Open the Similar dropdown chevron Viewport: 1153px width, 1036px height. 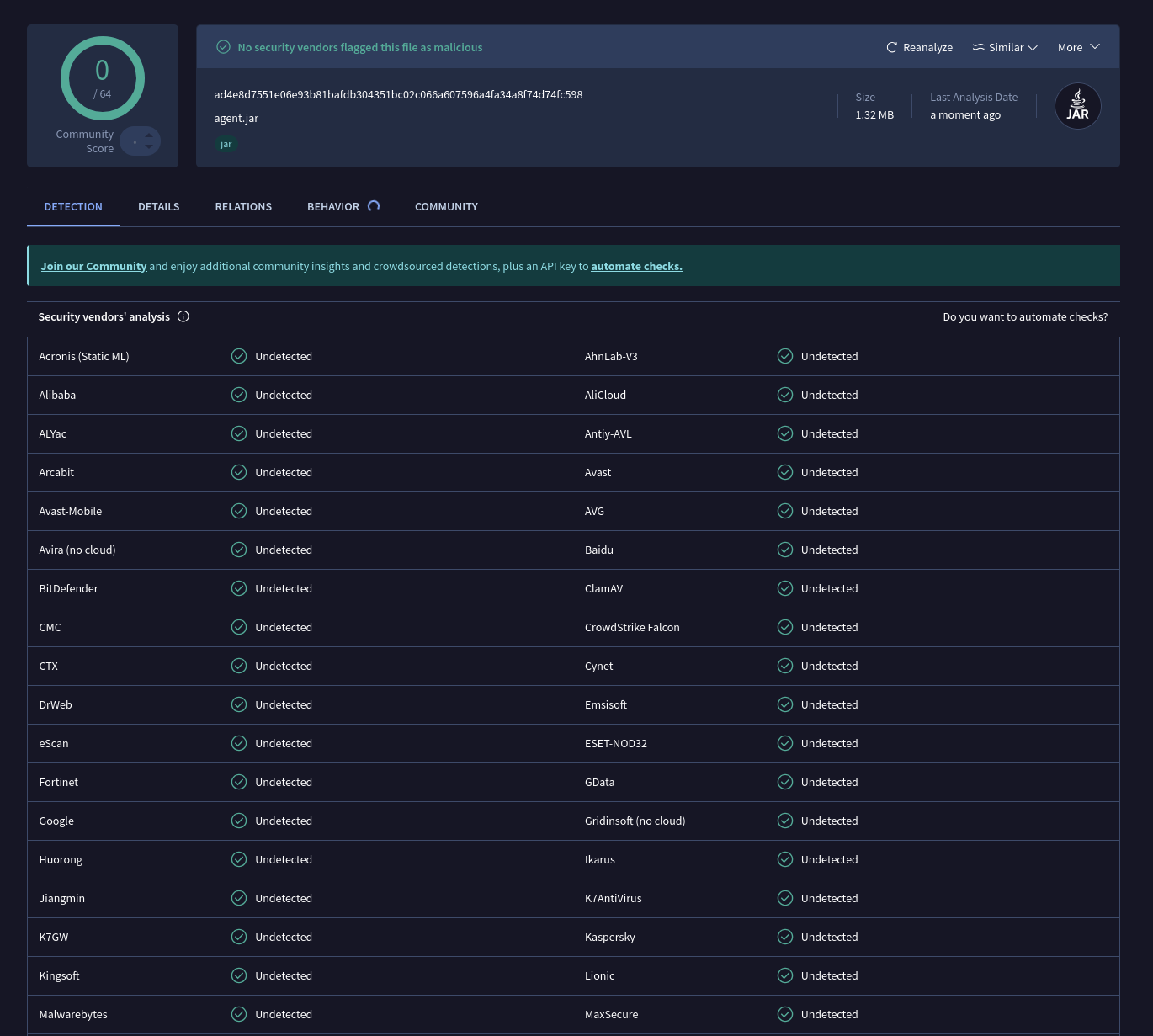pyautogui.click(x=1033, y=47)
